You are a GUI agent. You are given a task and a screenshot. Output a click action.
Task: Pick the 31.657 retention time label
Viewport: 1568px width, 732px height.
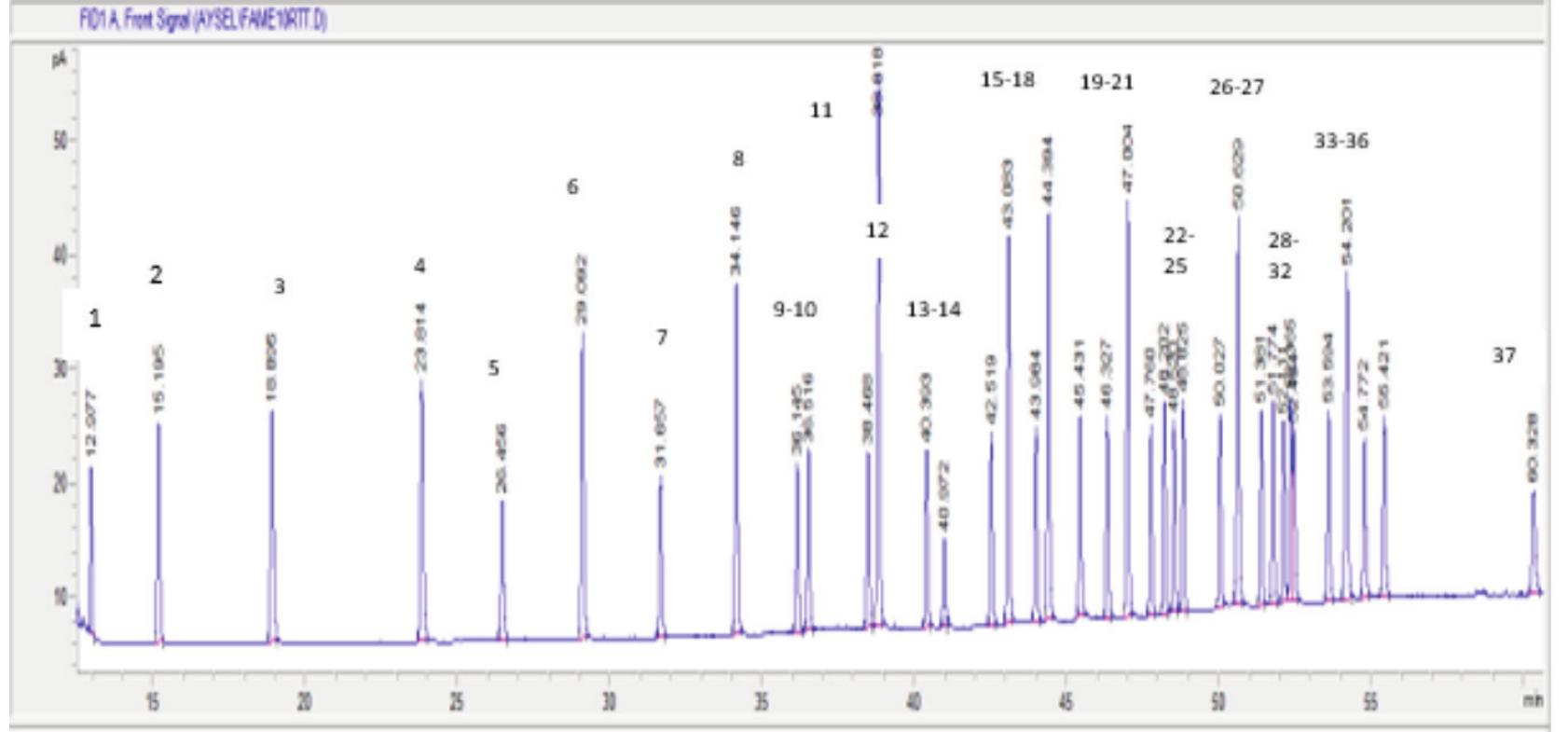(x=660, y=434)
